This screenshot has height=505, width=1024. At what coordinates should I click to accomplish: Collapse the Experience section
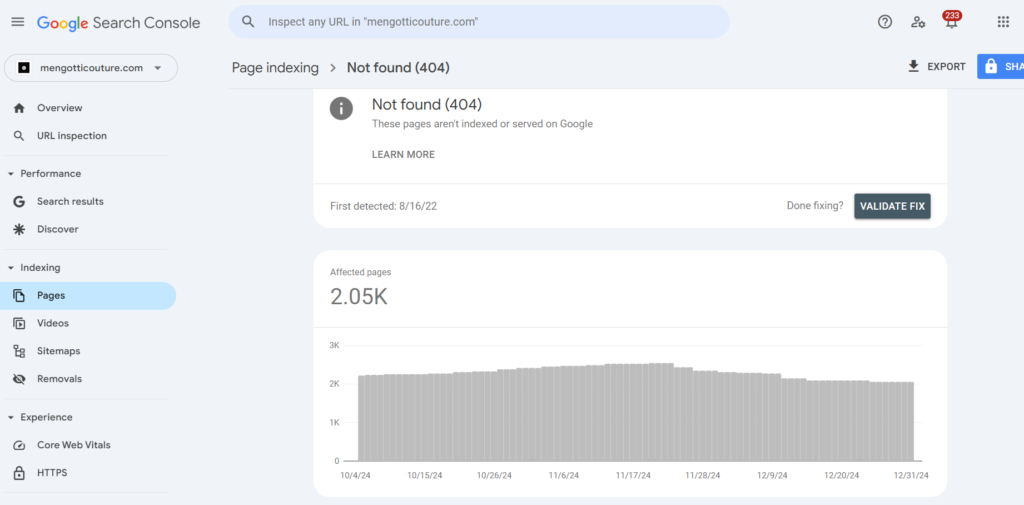click(10, 417)
